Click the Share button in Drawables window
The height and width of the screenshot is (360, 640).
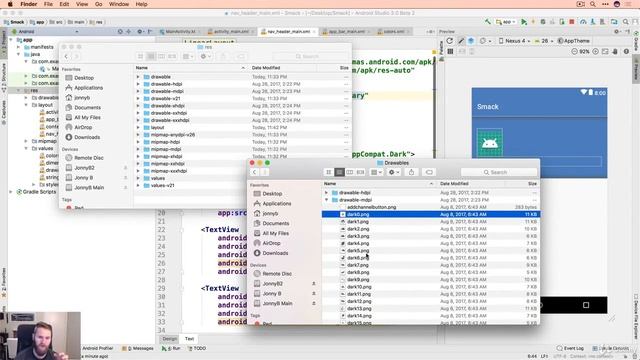point(411,172)
